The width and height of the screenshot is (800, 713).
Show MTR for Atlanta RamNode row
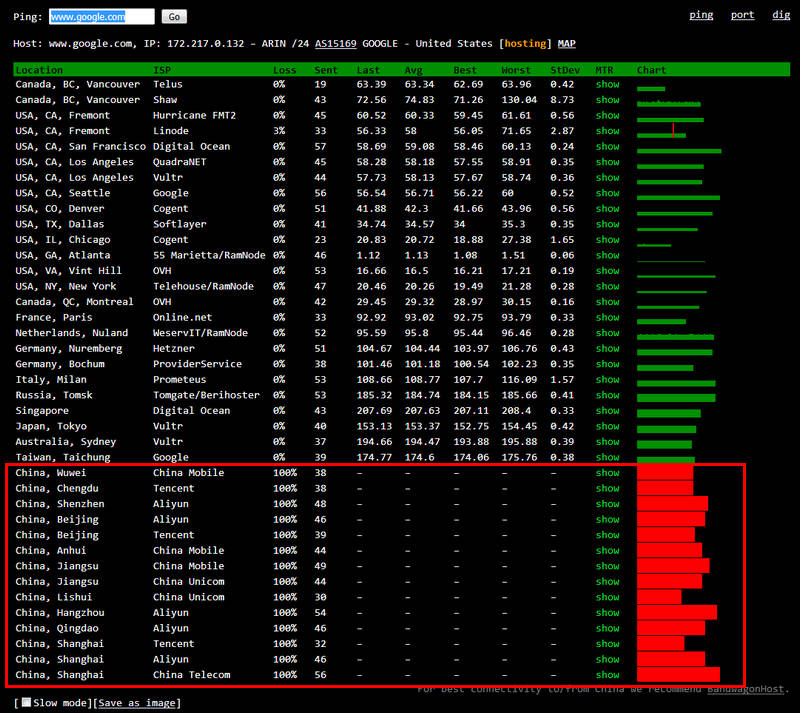click(607, 256)
